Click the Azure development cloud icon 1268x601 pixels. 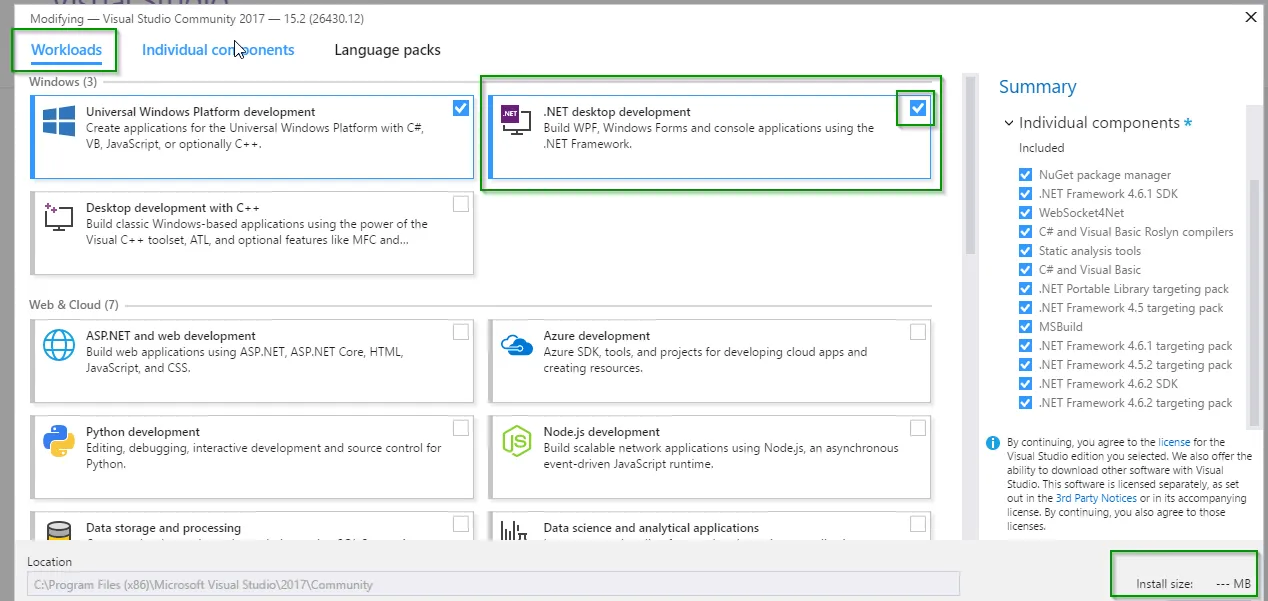(516, 345)
